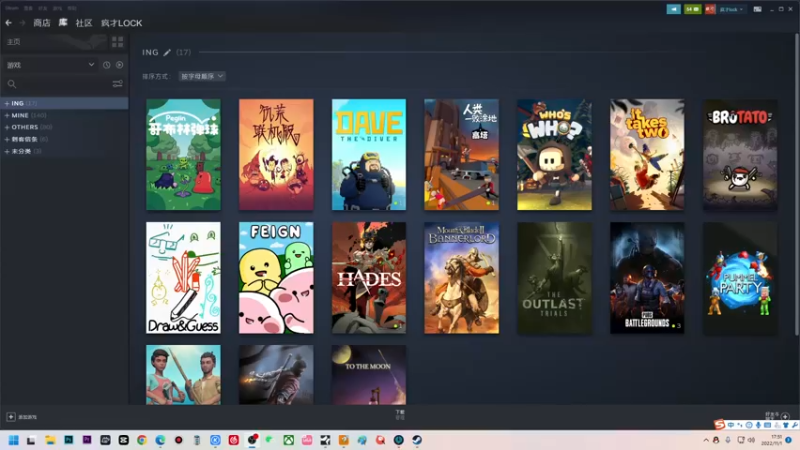Click the red avatar icon
The width and height of the screenshot is (800, 450).
coord(710,9)
